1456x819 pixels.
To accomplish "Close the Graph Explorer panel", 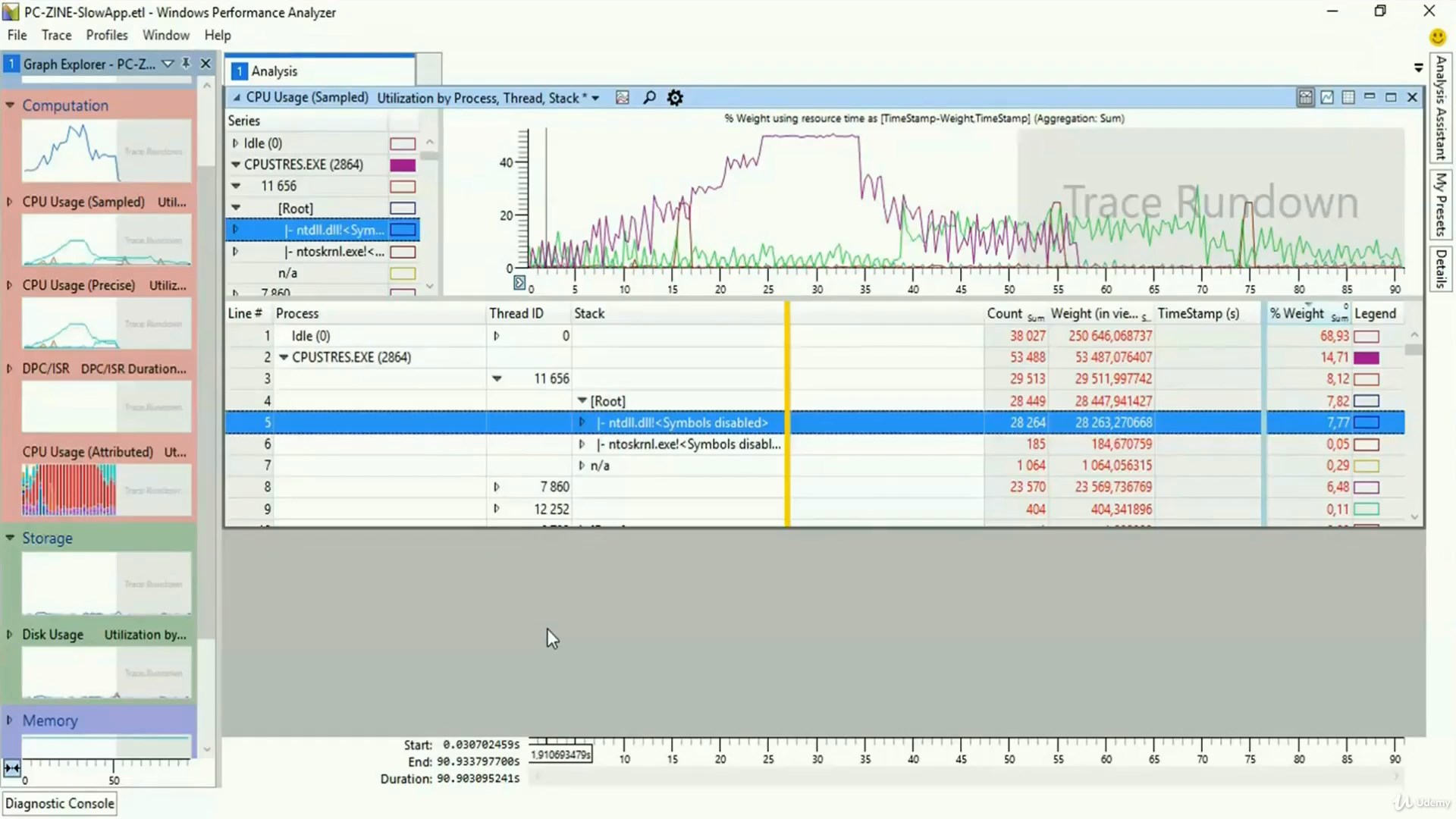I will click(x=206, y=64).
